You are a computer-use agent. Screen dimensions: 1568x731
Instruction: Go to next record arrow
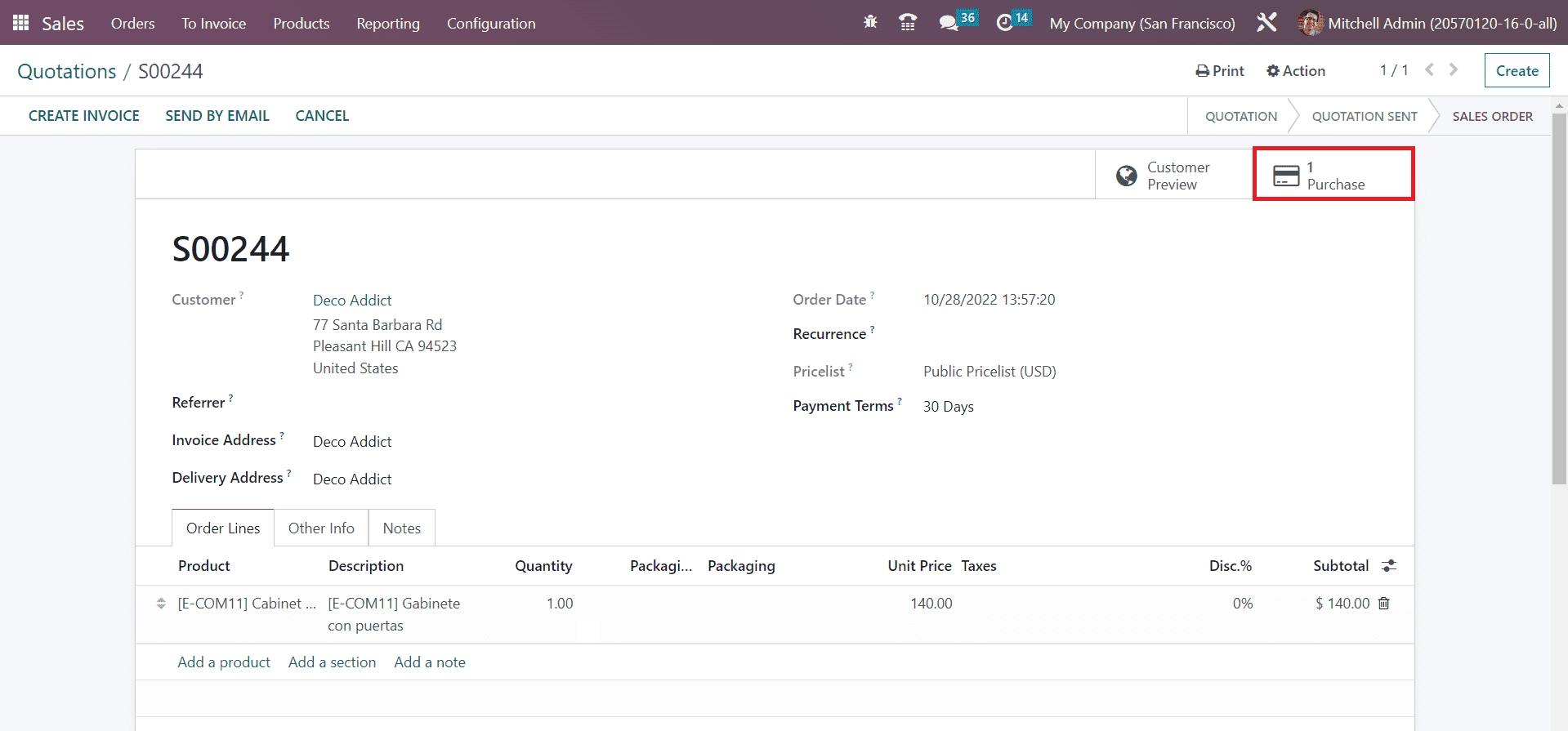pos(1454,70)
